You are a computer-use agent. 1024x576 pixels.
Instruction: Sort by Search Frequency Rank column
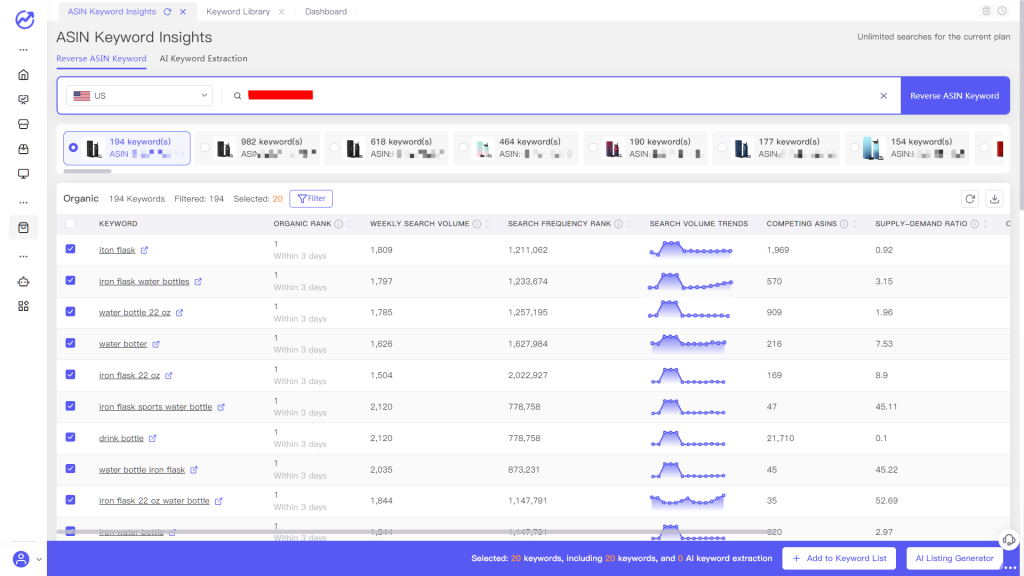tap(630, 224)
